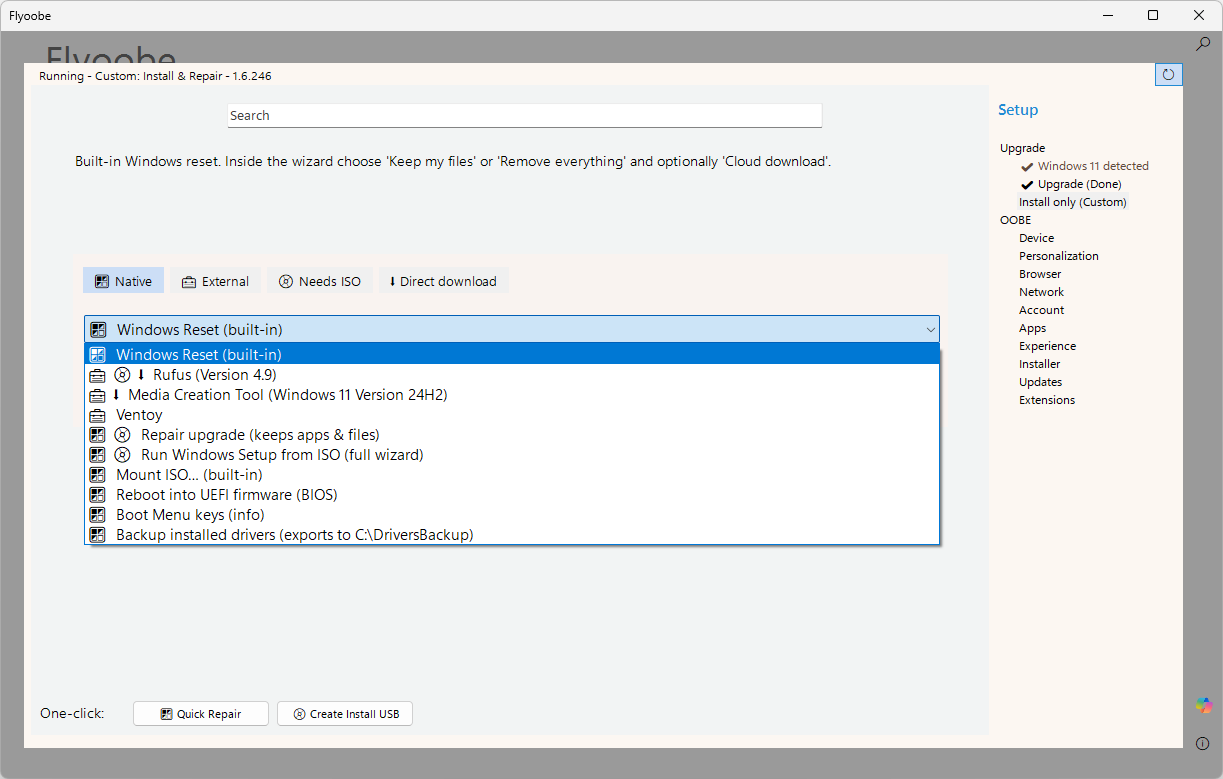This screenshot has width=1223, height=779.
Task: Click the disc icon on Repair upgrade row
Action: (x=122, y=435)
